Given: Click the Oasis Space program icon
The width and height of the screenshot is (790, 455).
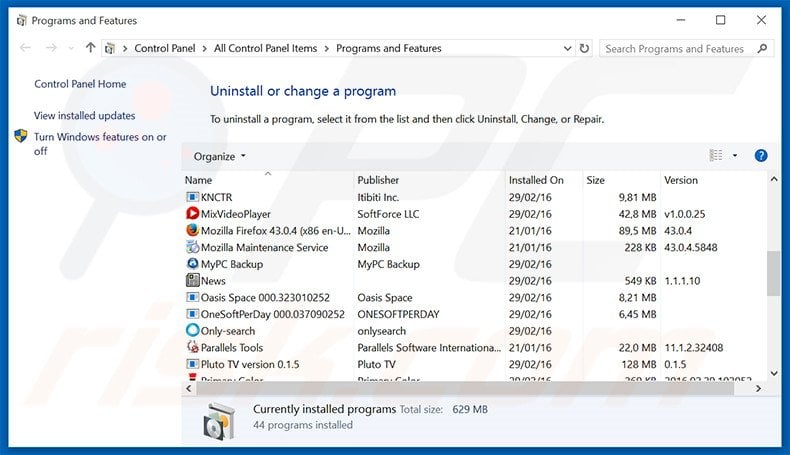Looking at the screenshot, I should (192, 297).
